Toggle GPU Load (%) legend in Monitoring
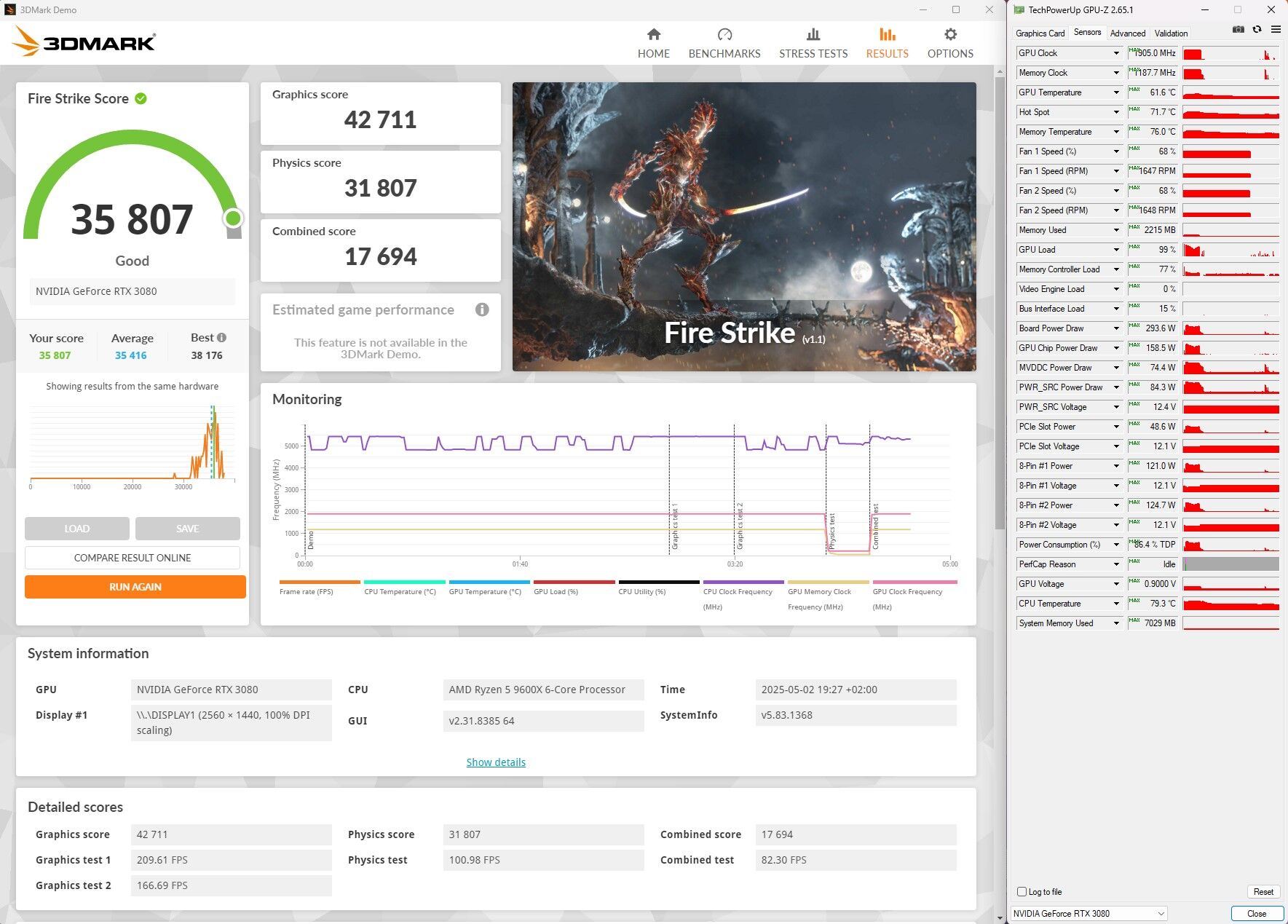This screenshot has height=924, width=1288. 574,588
